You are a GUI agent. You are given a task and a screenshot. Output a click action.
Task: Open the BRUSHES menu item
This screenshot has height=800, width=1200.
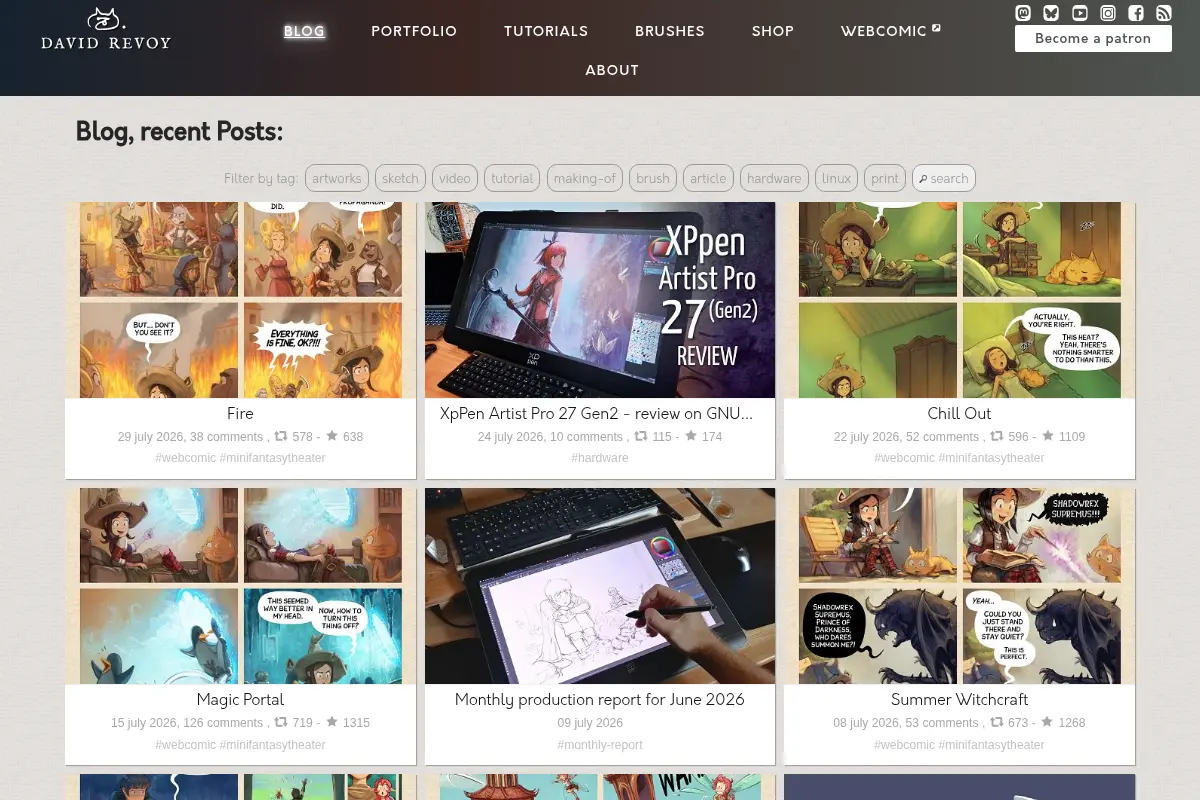coord(670,31)
